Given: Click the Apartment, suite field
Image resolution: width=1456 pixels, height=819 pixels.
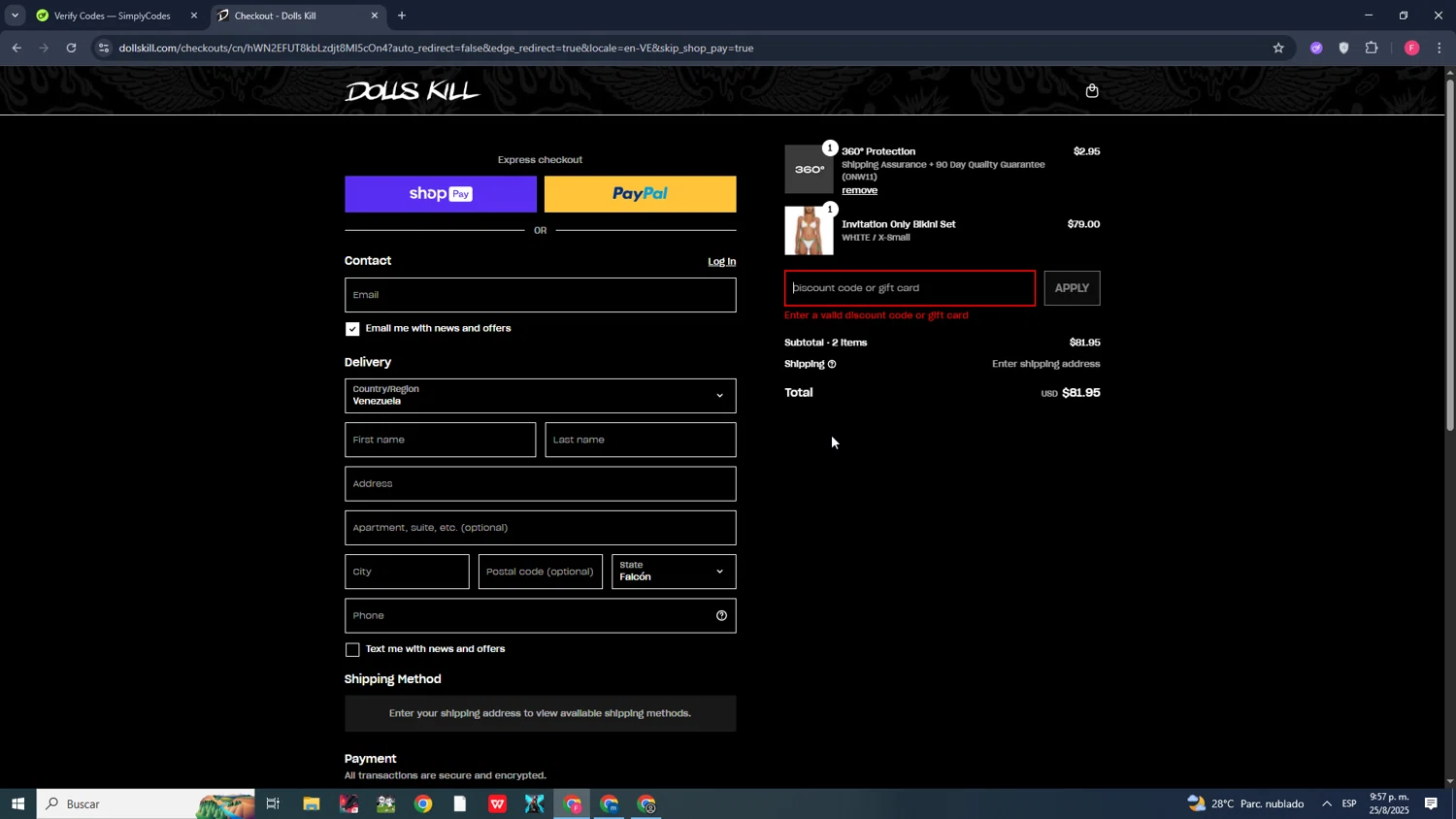Looking at the screenshot, I should 540,528.
